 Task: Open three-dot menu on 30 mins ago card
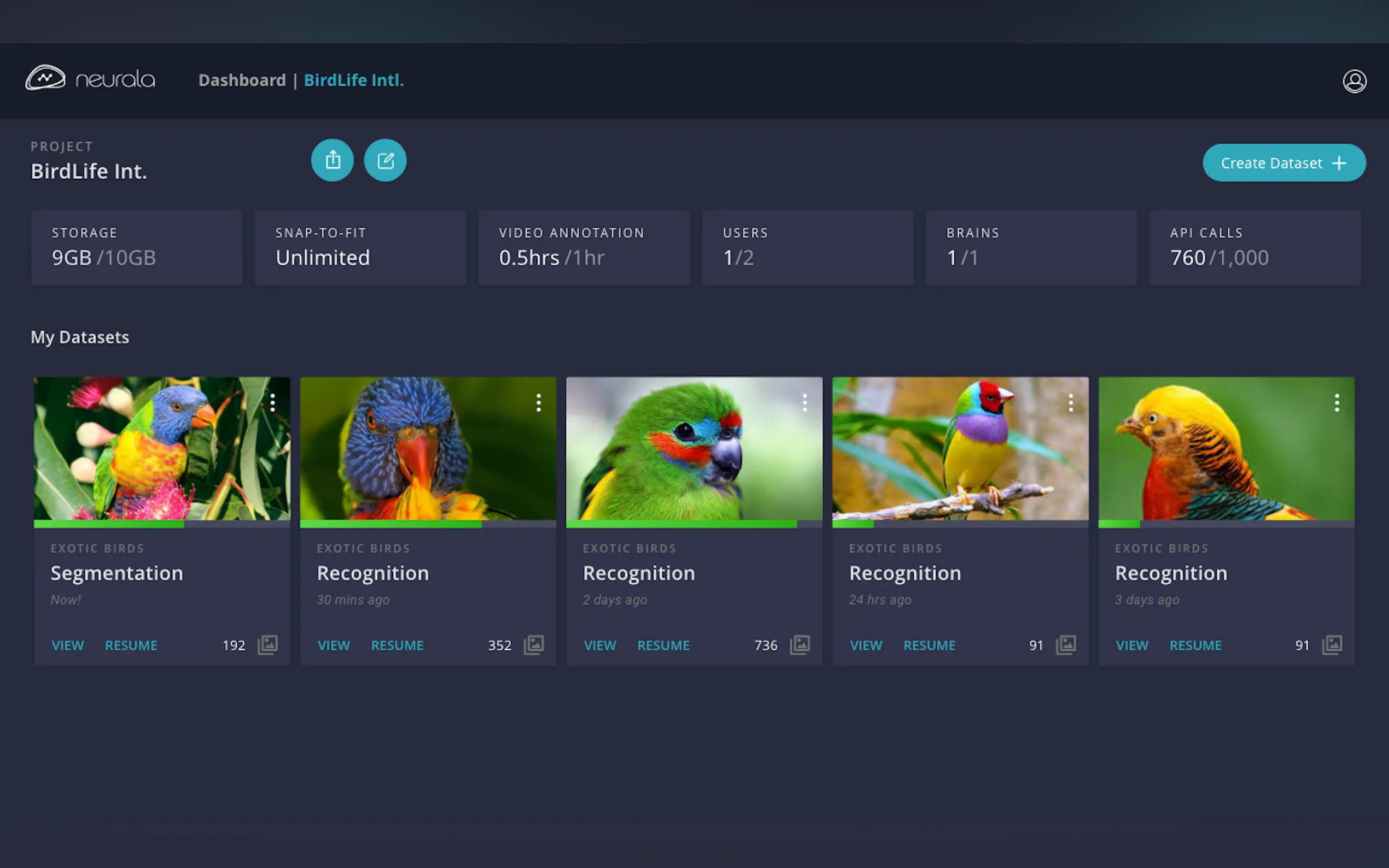(x=539, y=402)
